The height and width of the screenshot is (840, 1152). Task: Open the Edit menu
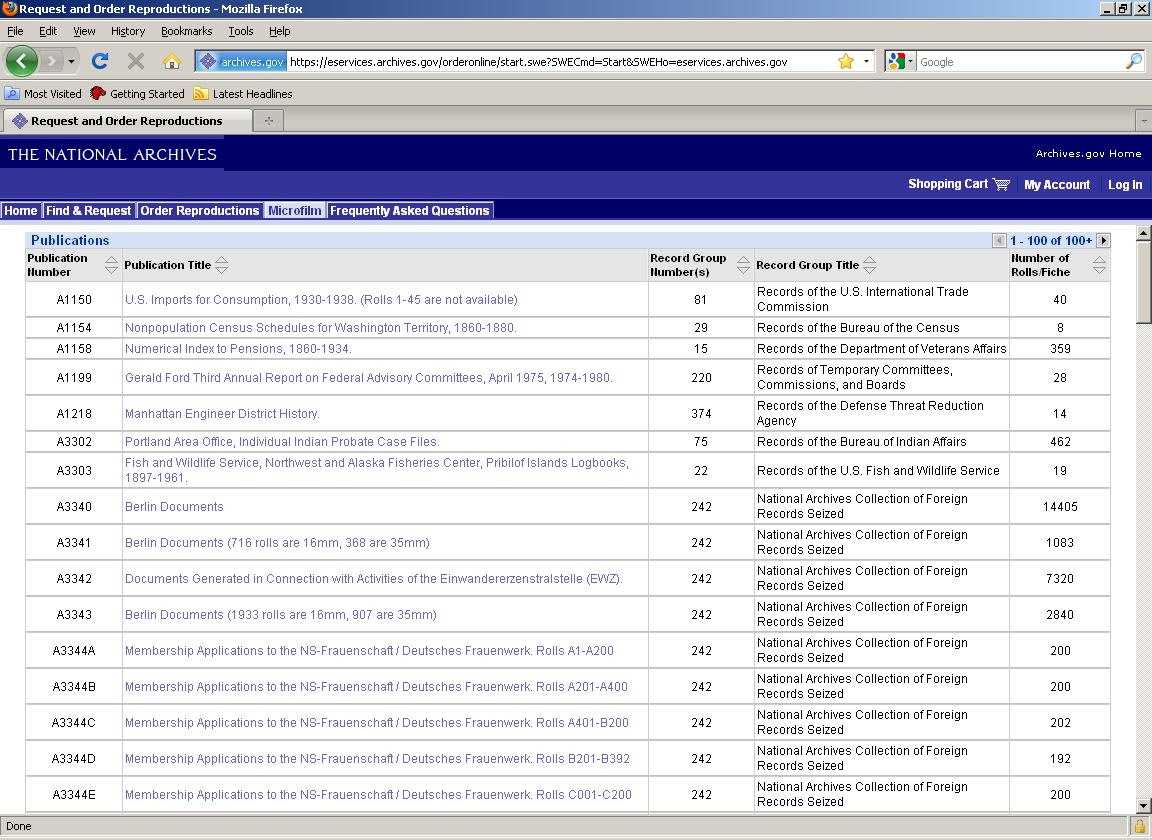pyautogui.click(x=48, y=31)
